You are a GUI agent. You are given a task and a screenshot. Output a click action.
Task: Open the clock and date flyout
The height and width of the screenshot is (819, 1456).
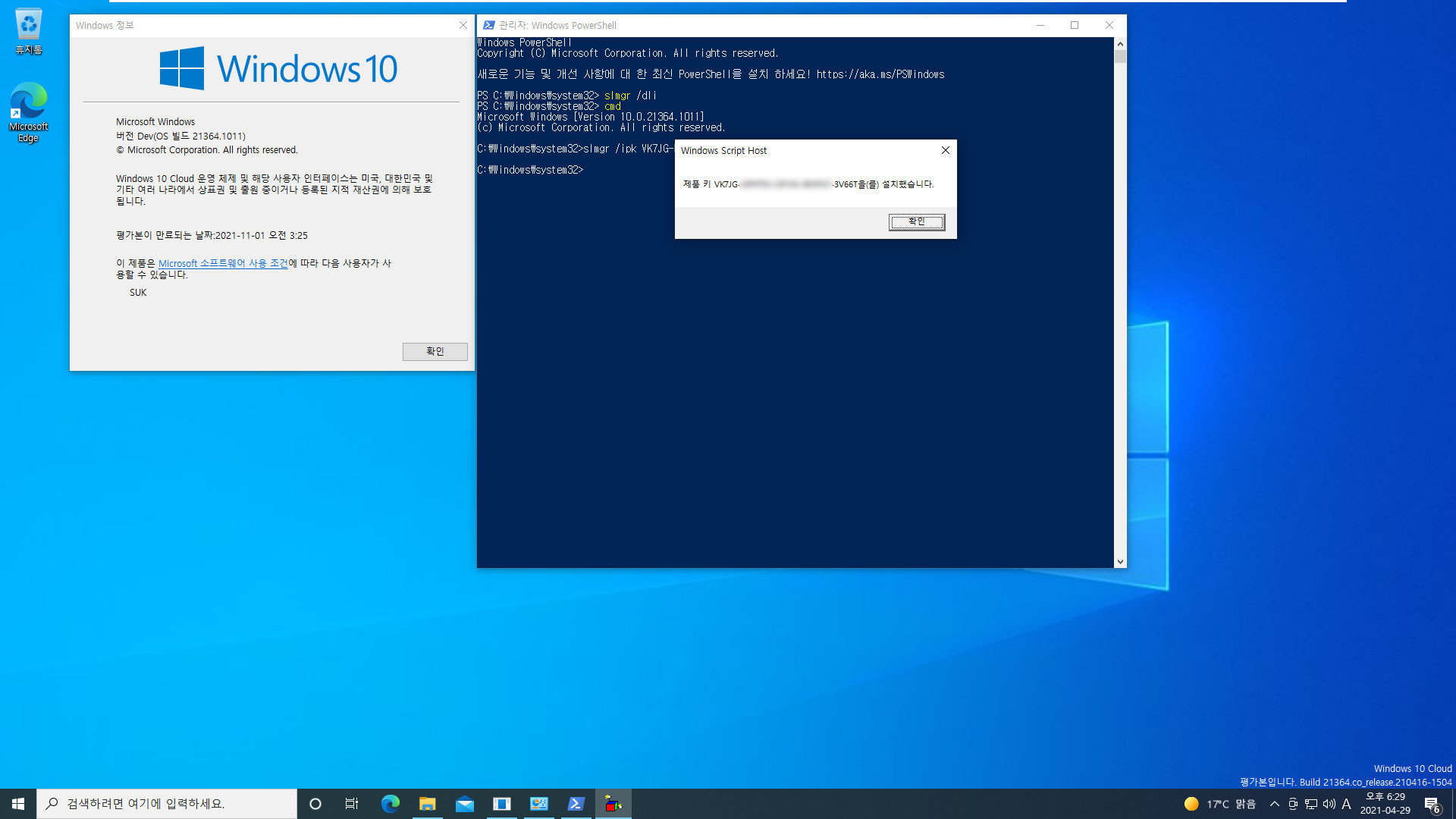pyautogui.click(x=1385, y=804)
